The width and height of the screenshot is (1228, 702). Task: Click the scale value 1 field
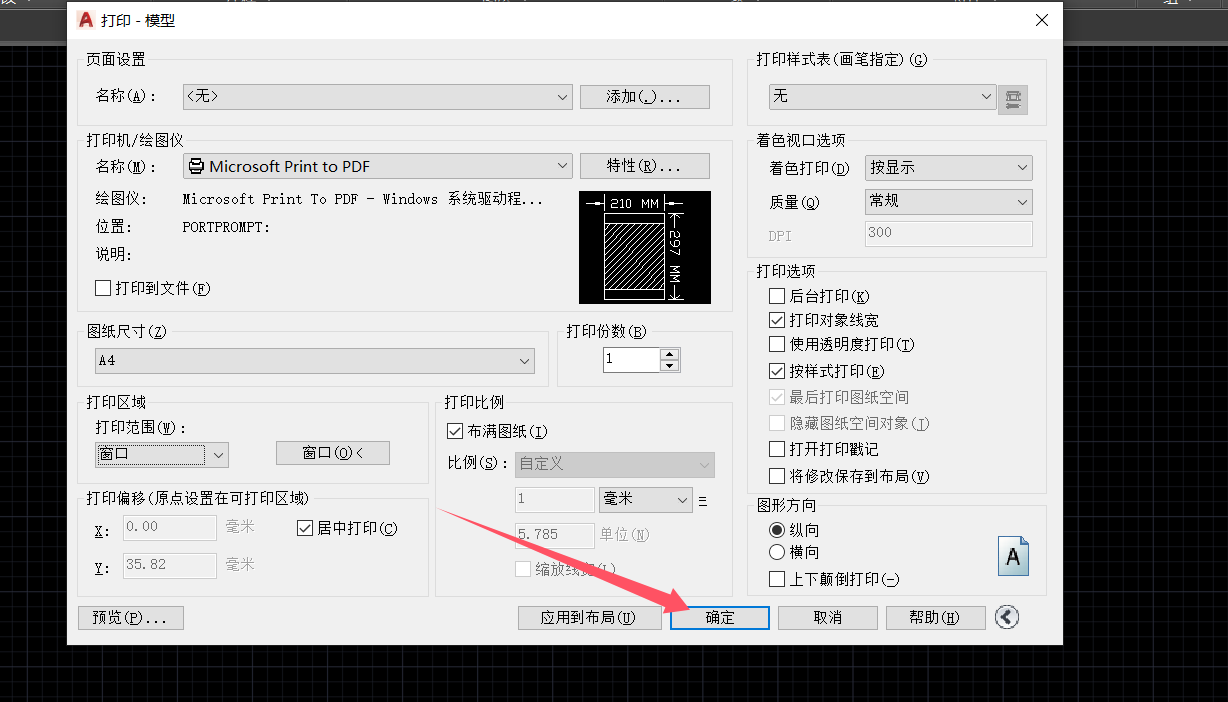pos(555,499)
